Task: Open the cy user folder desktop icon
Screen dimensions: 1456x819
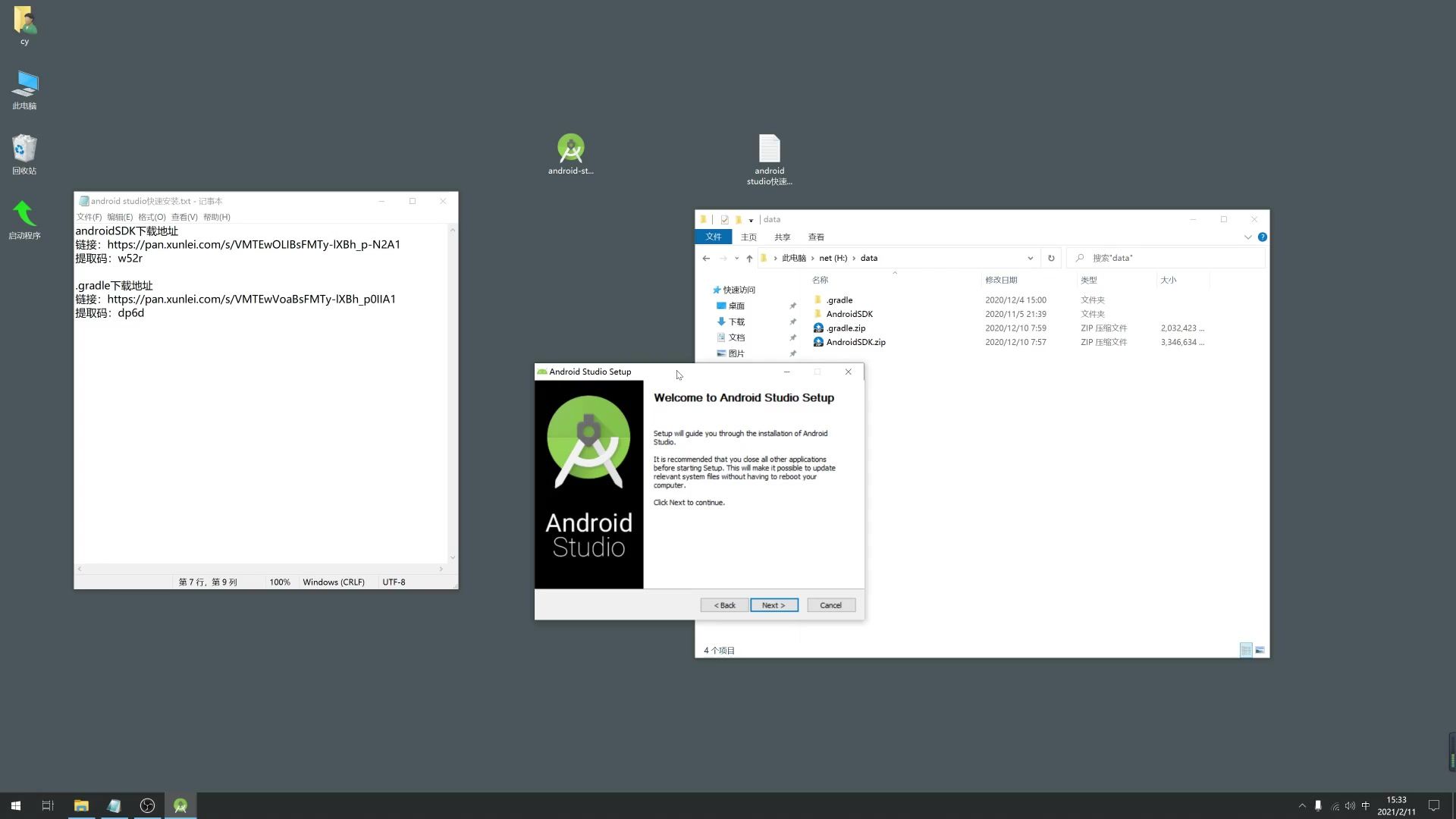Action: click(x=24, y=25)
